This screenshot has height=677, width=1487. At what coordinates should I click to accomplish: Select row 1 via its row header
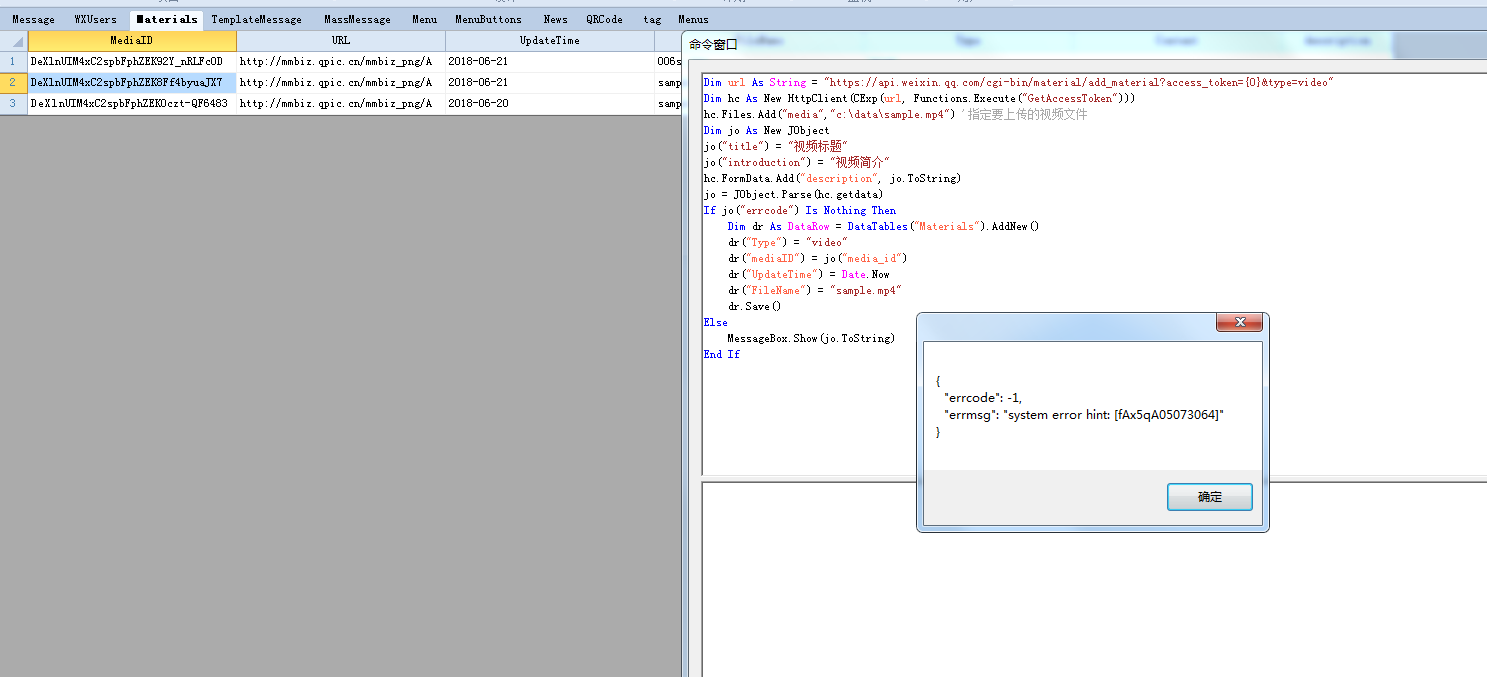point(14,62)
